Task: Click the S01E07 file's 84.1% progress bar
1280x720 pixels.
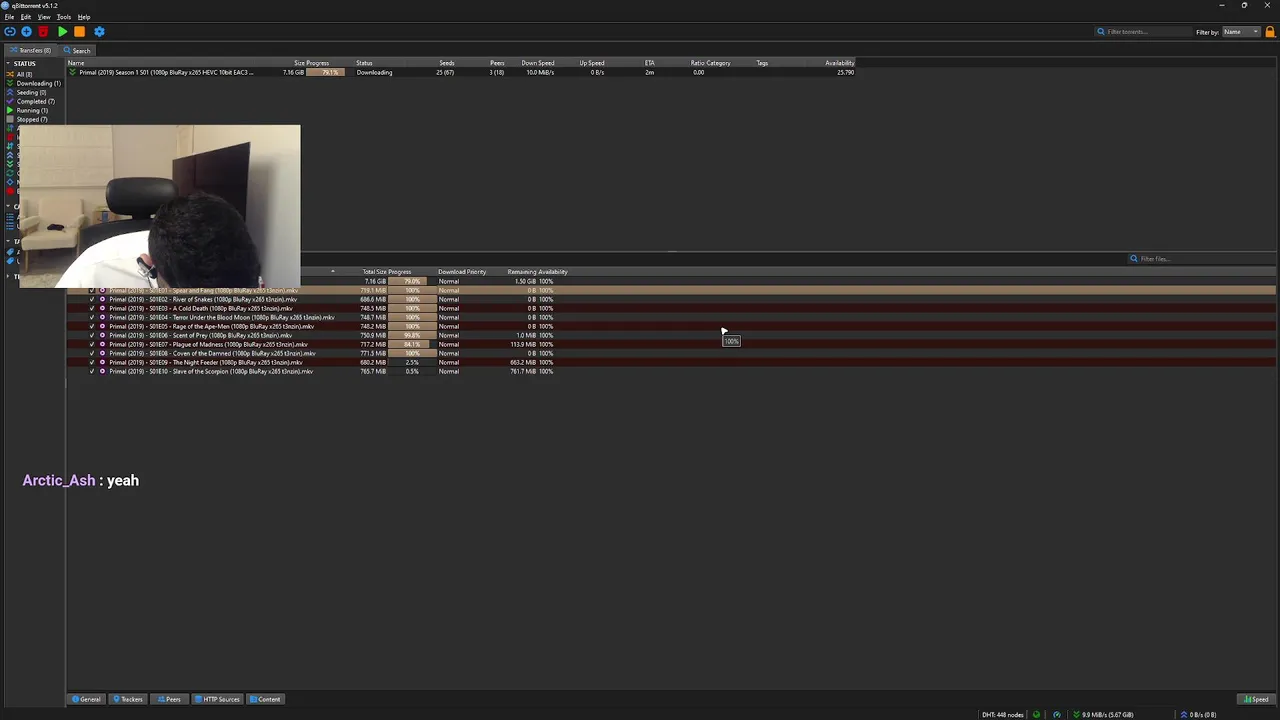Action: pos(412,345)
